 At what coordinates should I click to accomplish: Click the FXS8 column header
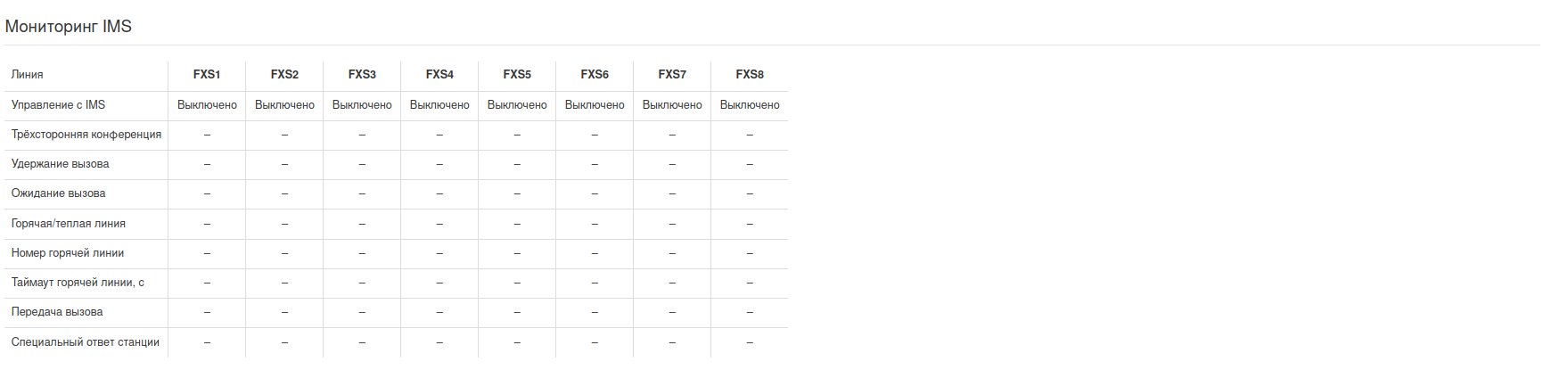tap(750, 75)
